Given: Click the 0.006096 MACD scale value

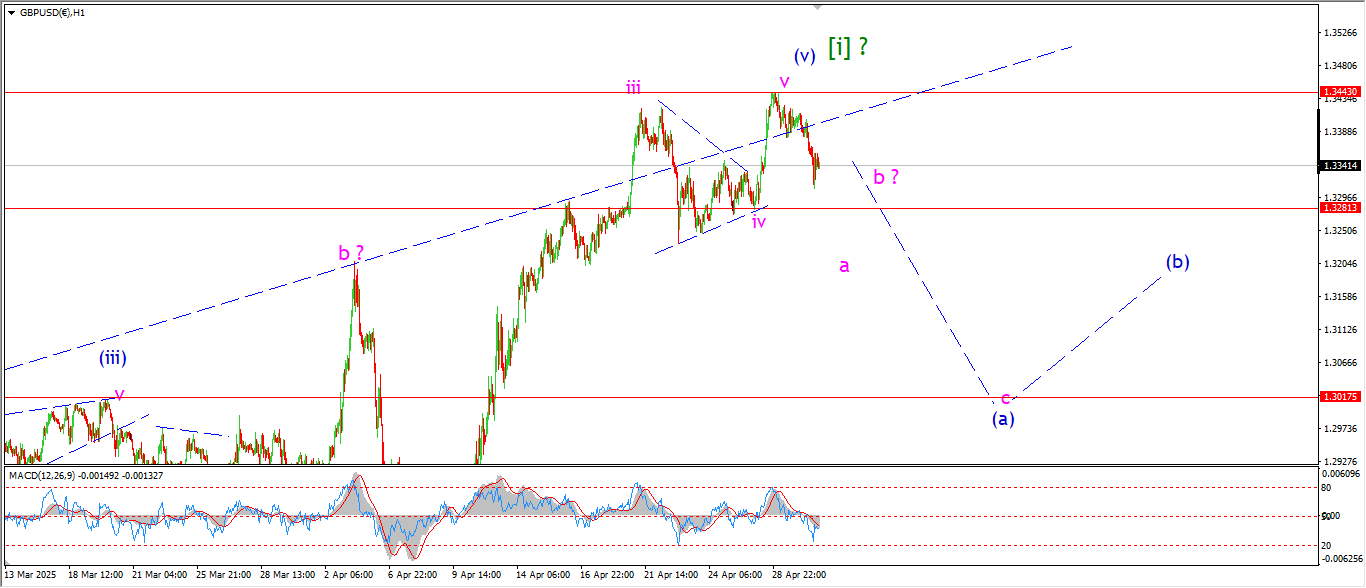Looking at the screenshot, I should pos(1340,473).
